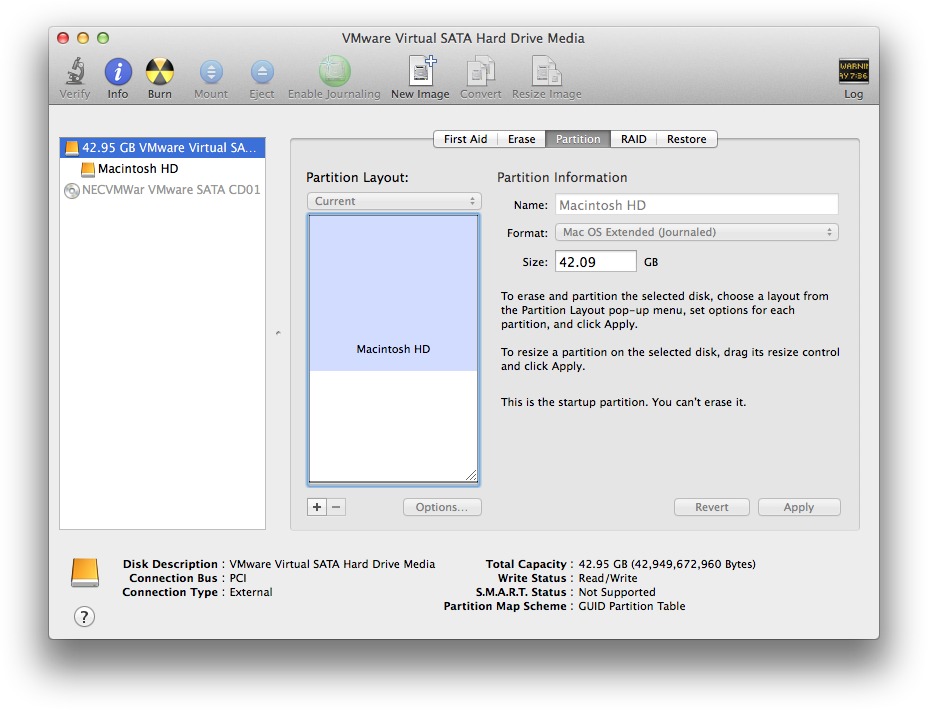Click the Options... button
This screenshot has height=710, width=928.
tap(442, 507)
